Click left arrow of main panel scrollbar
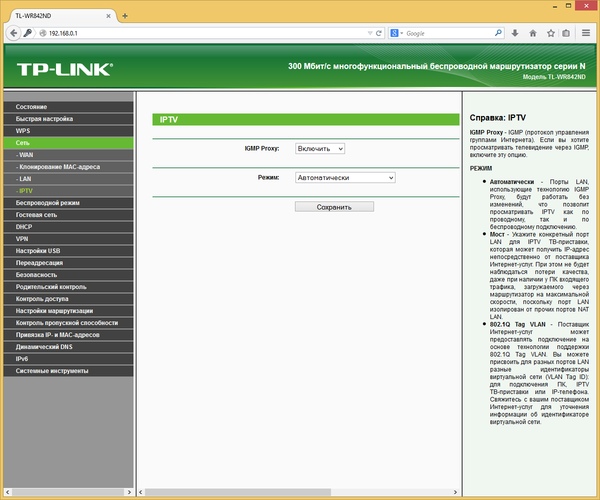Image resolution: width=600 pixels, height=500 pixels. 141,492
